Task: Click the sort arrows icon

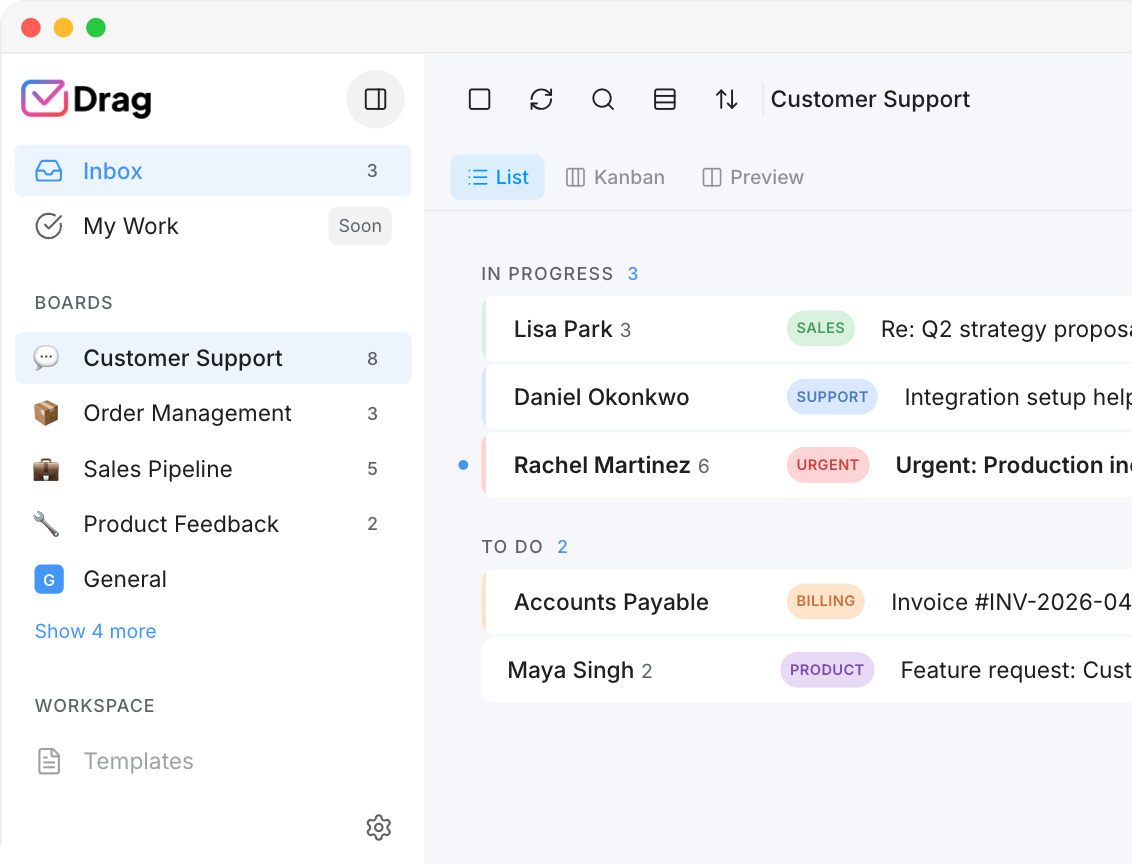Action: 726,99
